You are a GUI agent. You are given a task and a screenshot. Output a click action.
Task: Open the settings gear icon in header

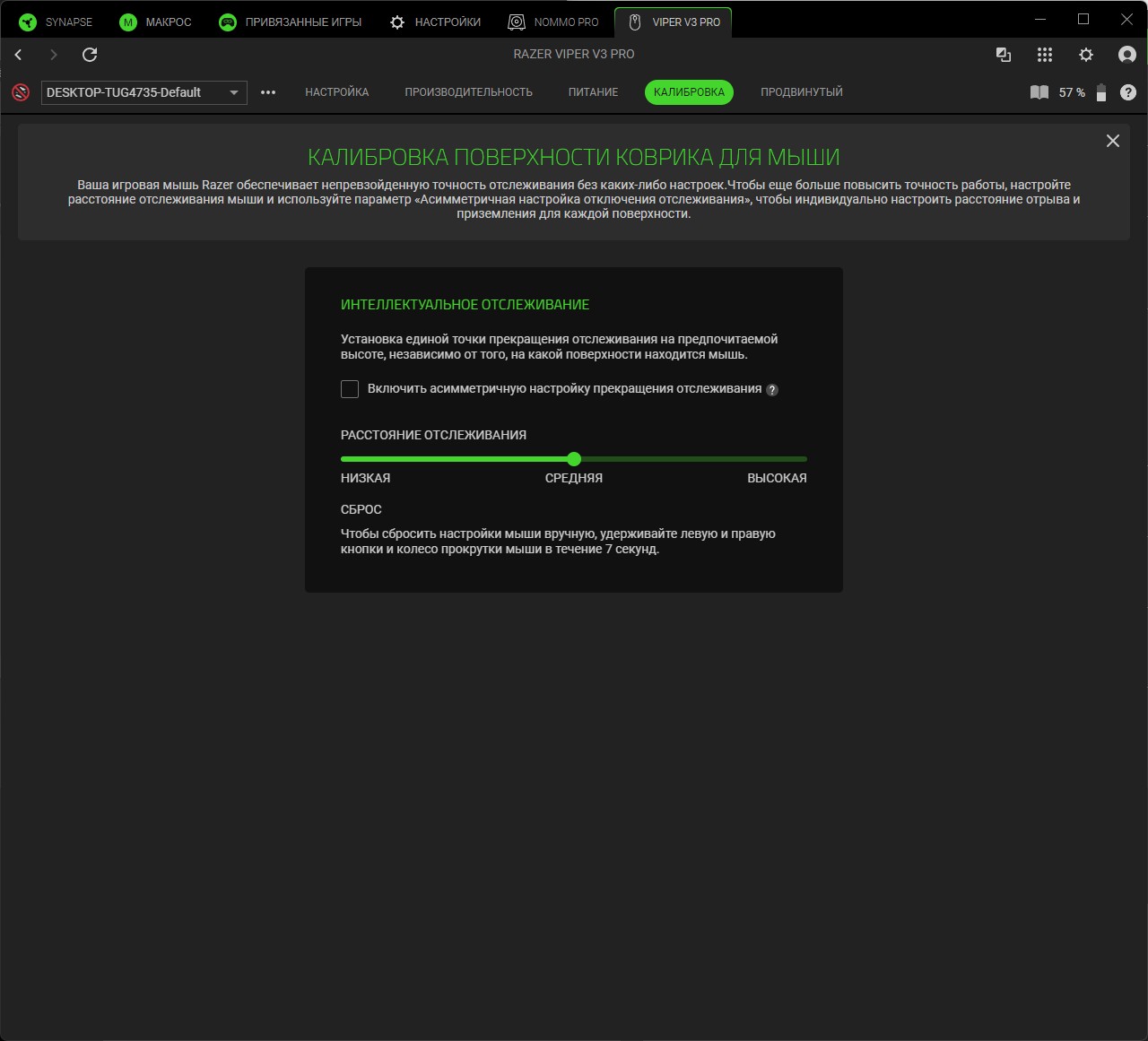[1086, 55]
